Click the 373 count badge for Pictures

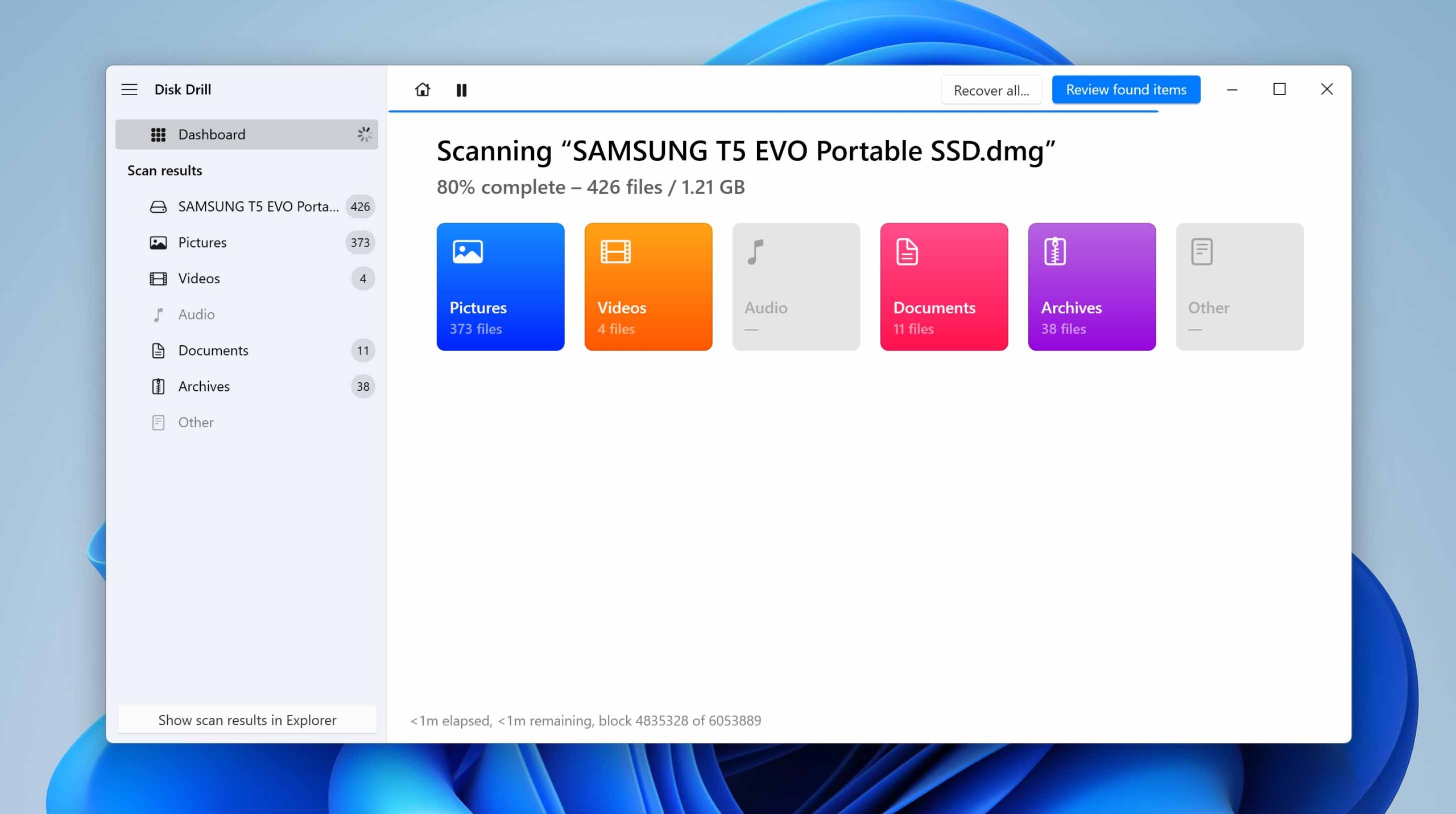click(360, 242)
